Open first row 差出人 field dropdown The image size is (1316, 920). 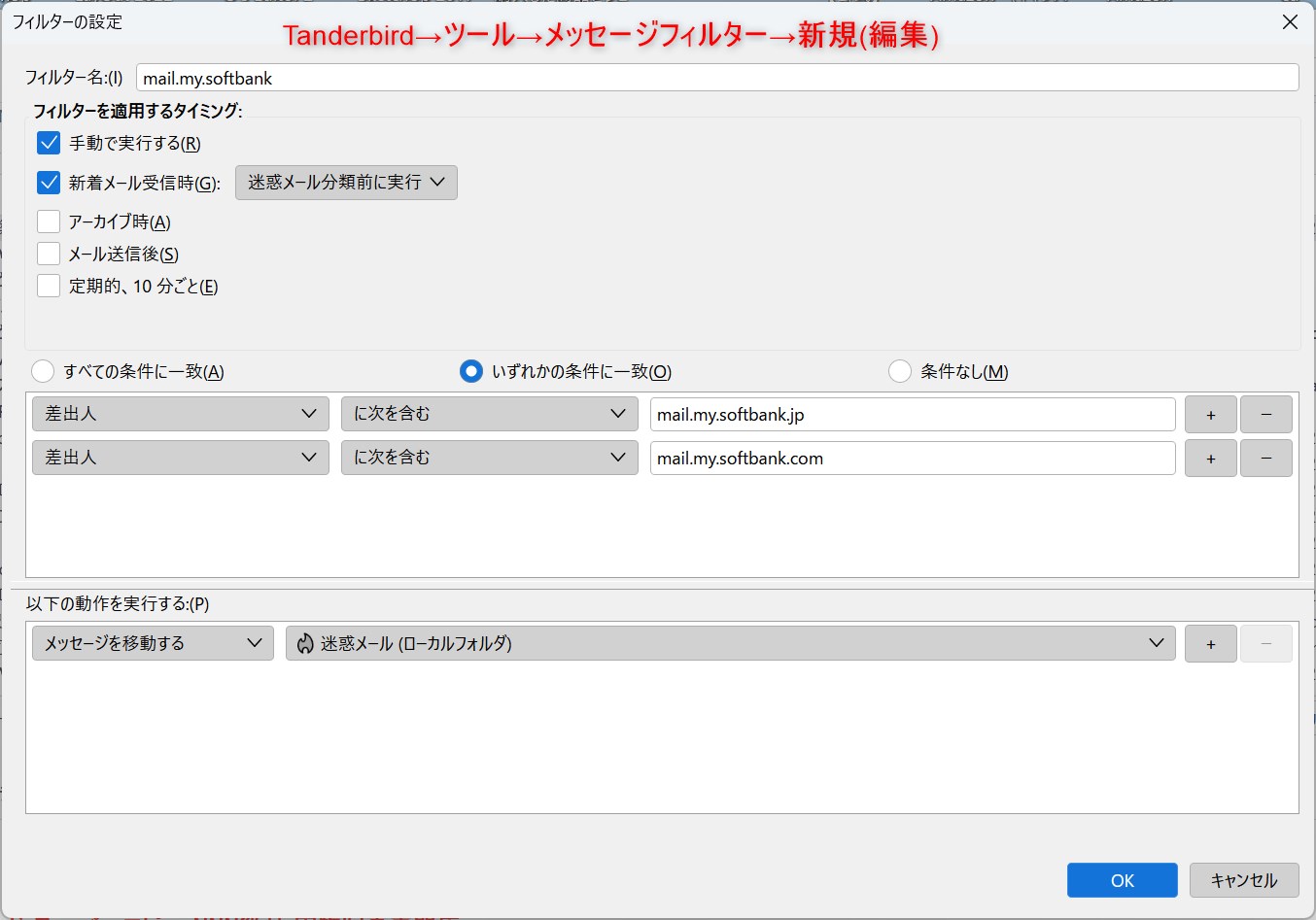181,415
